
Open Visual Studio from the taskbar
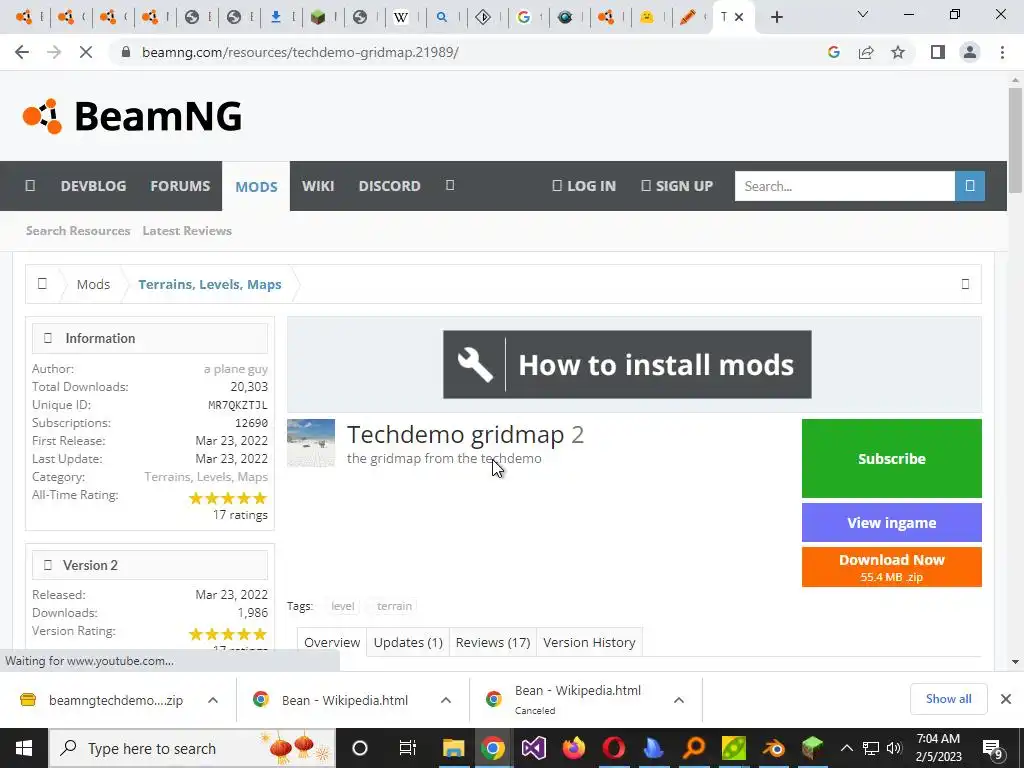click(x=533, y=748)
